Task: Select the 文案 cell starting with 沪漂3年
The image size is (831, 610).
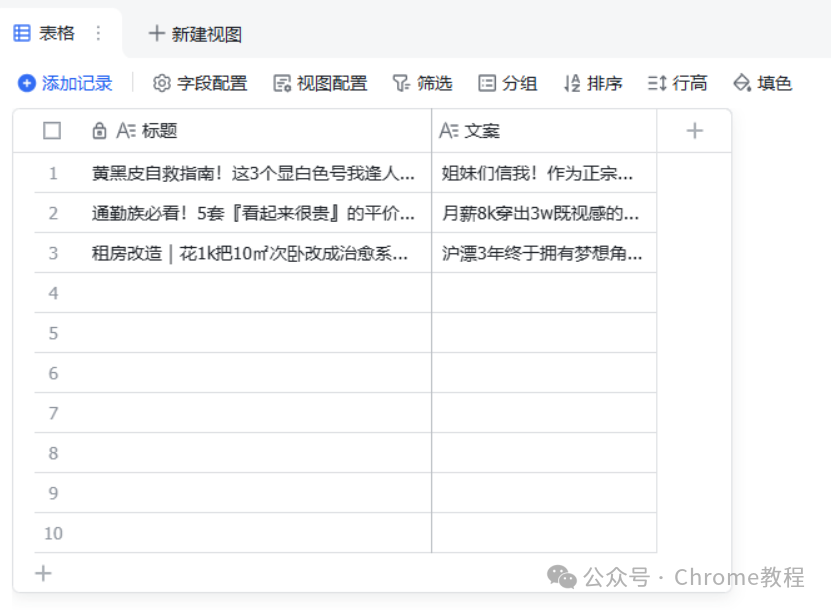Action: coord(544,253)
